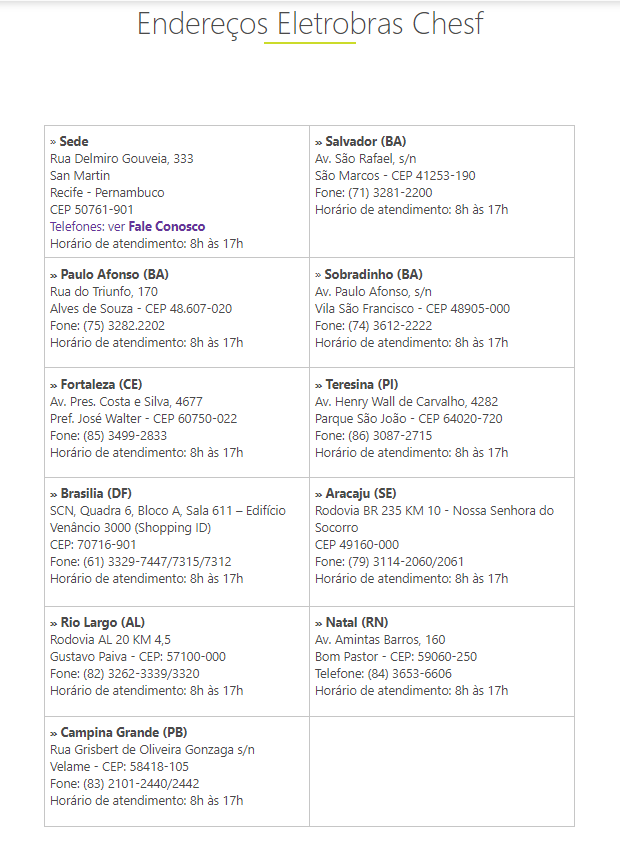Click the Endereços Eletrobras Chesf page title
This screenshot has width=620, height=844.
(310, 24)
